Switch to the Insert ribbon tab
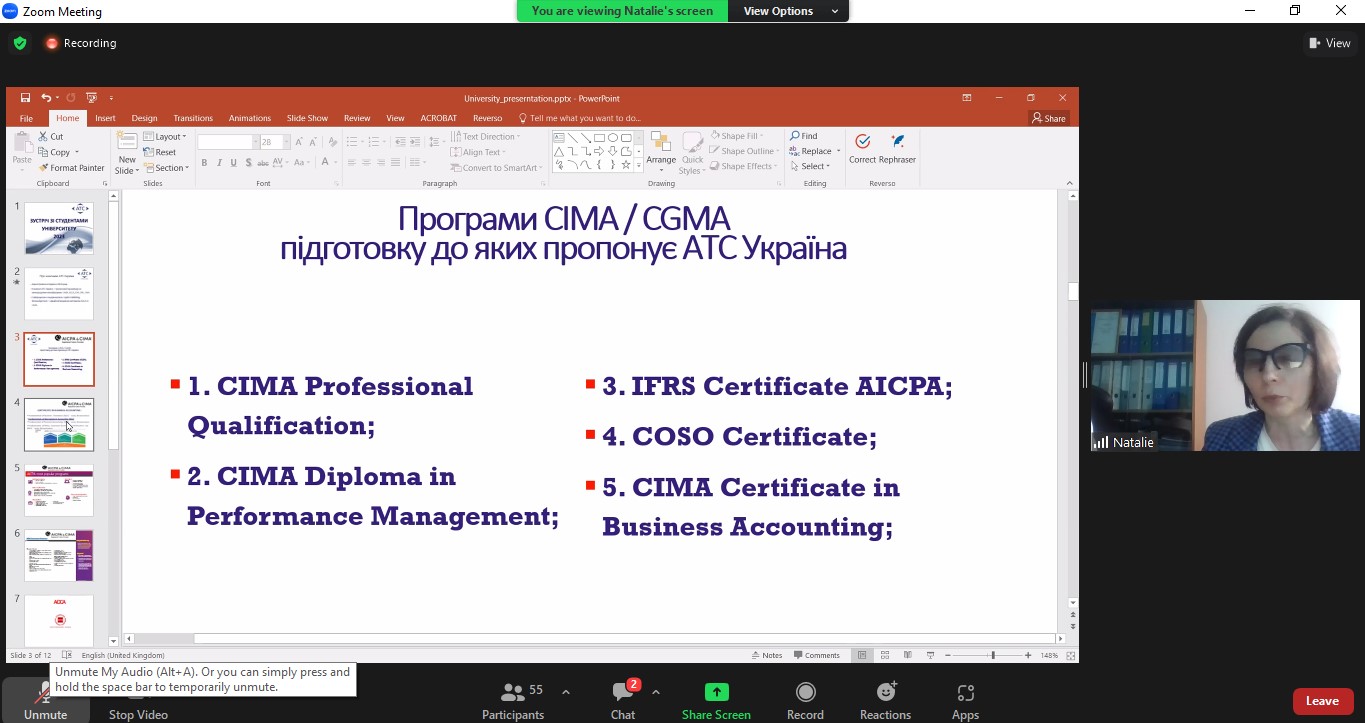 tap(105, 118)
